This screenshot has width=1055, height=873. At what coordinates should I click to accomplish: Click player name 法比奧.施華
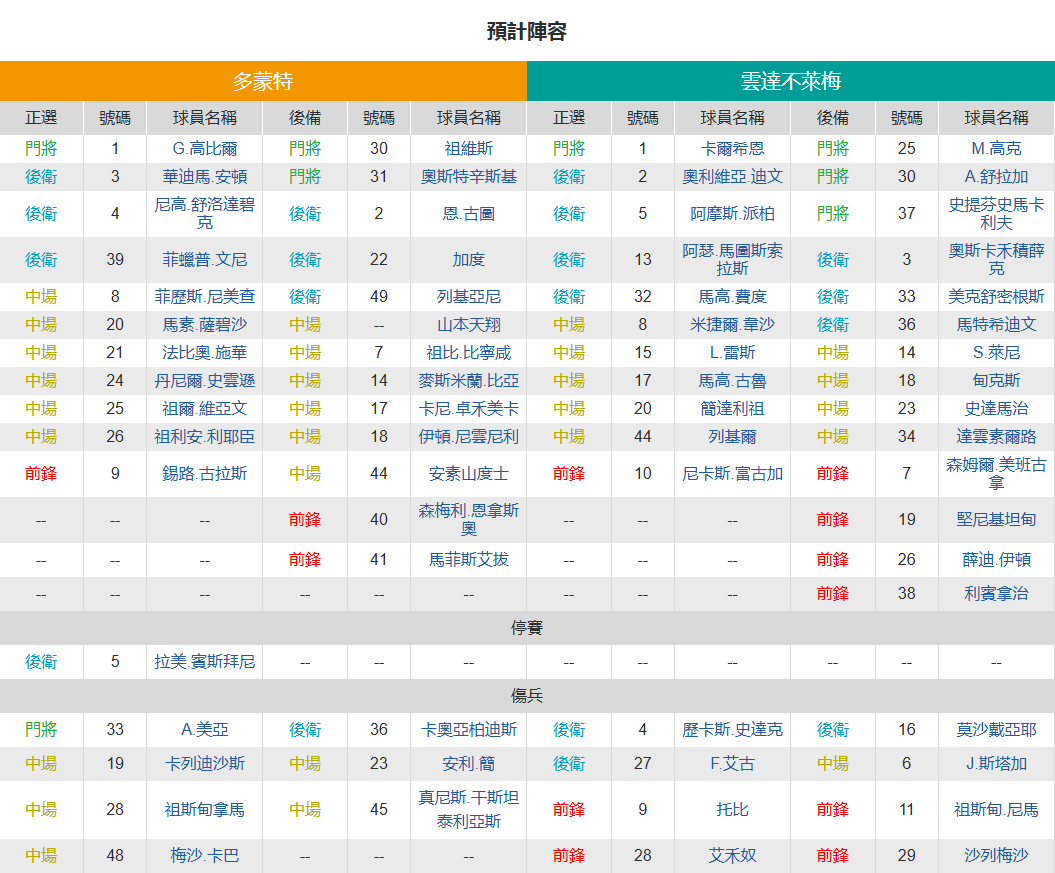tap(205, 352)
